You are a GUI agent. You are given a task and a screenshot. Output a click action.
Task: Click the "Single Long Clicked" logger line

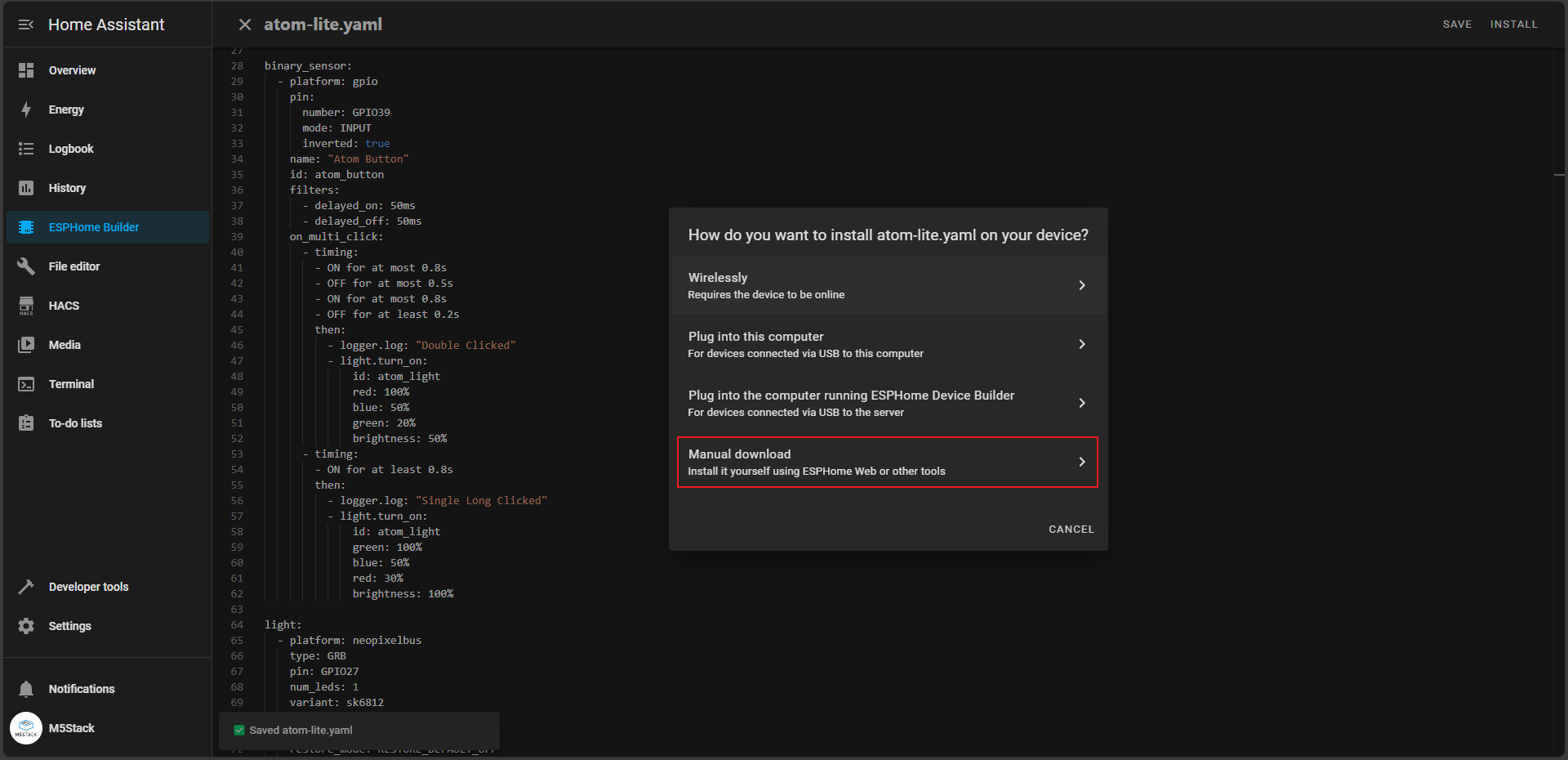point(437,500)
